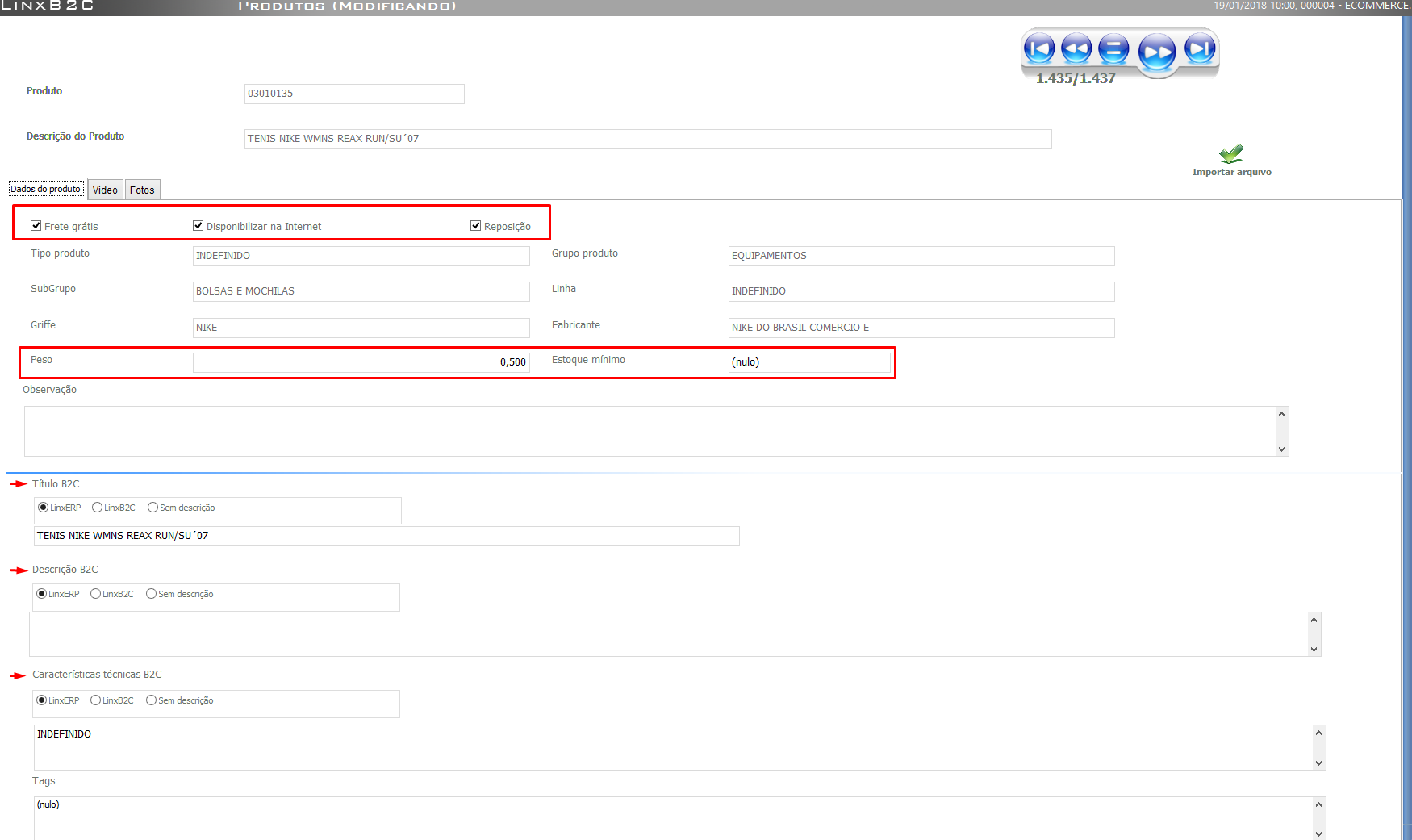Click the Produtos (Modificando) header title
The height and width of the screenshot is (840, 1412).
(x=348, y=6)
